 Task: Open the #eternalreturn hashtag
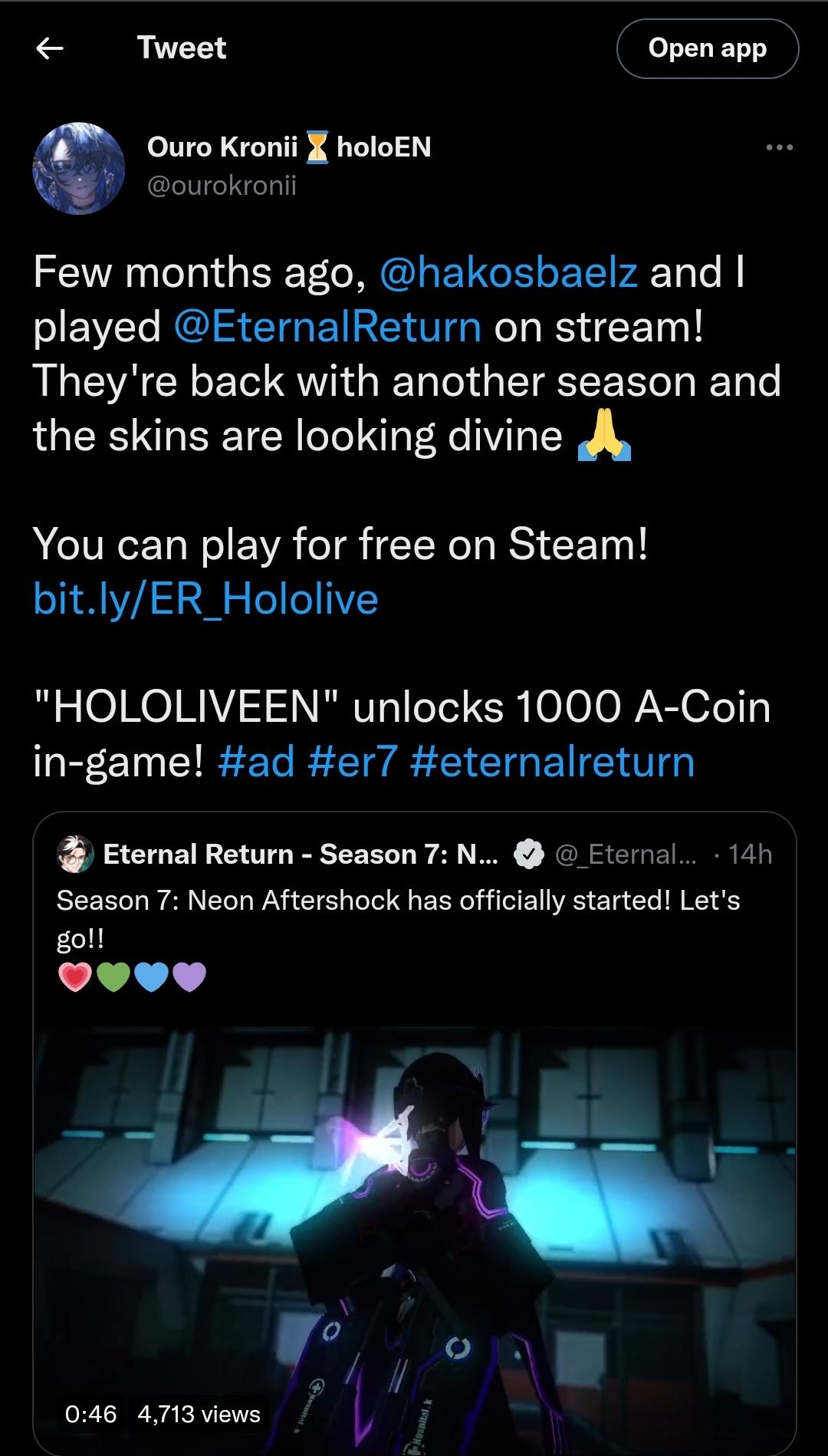click(x=553, y=761)
